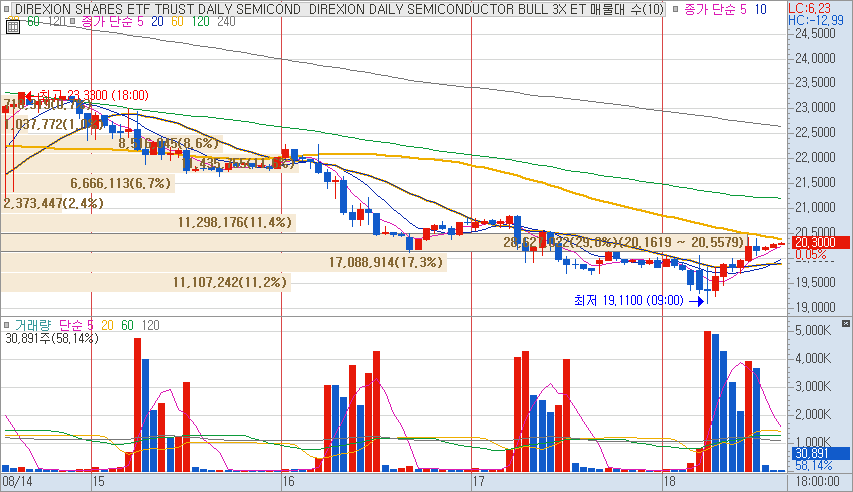This screenshot has height=492, width=853.
Task: Select the DIREXION SHARES ETF title bar
Action: click(x=338, y=9)
